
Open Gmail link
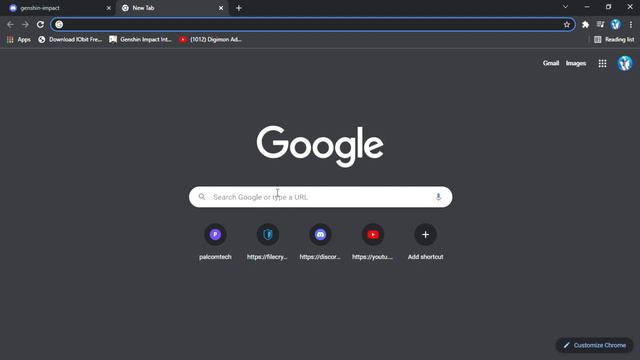pos(551,63)
